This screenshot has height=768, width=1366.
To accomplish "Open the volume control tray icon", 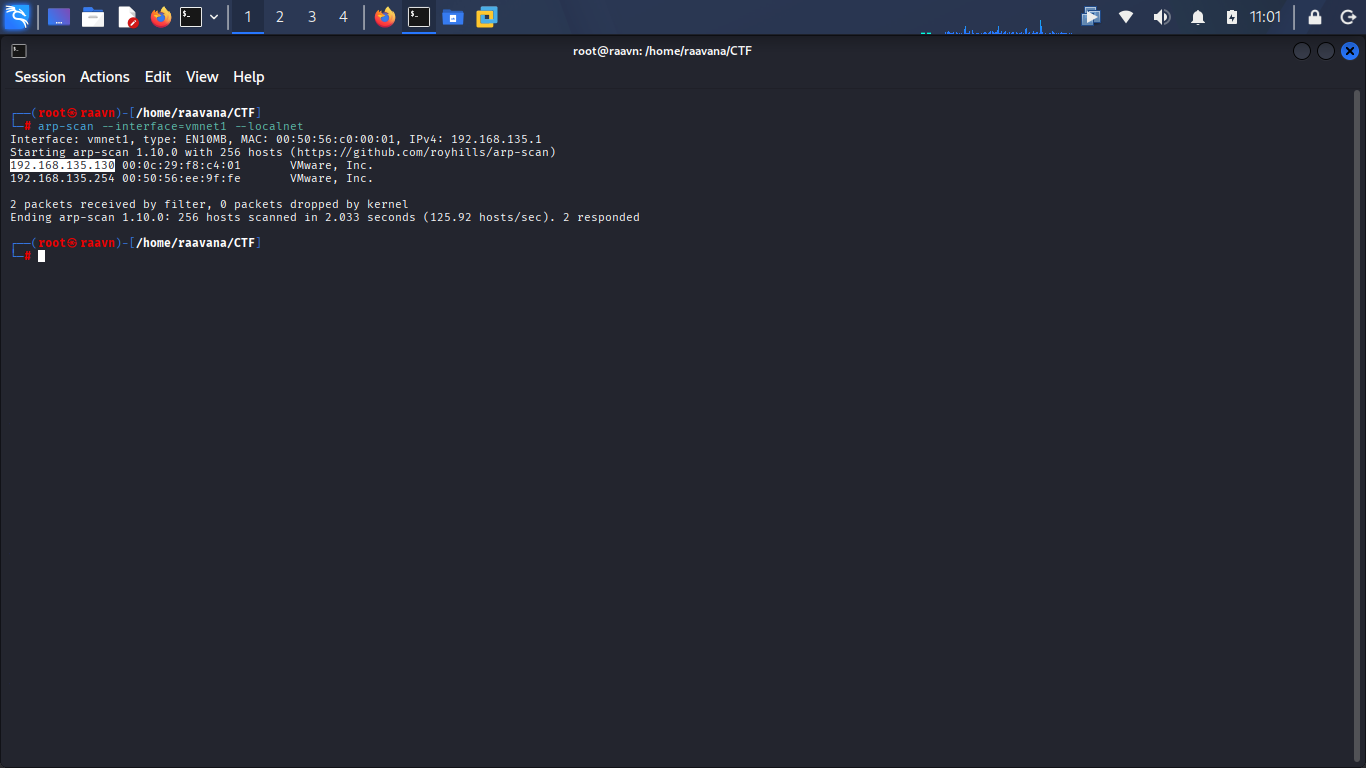I will pos(1161,17).
